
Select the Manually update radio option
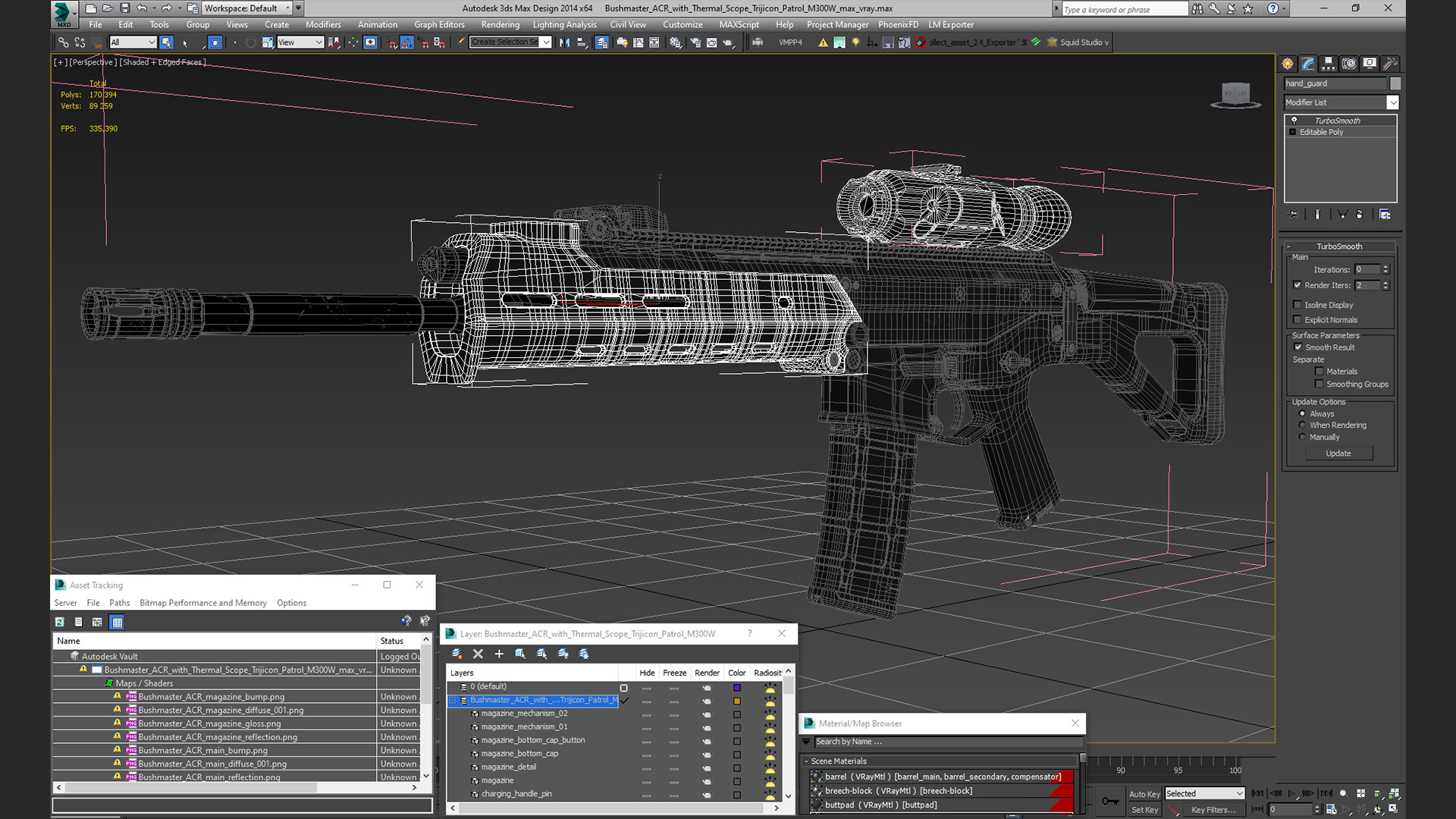[1302, 438]
